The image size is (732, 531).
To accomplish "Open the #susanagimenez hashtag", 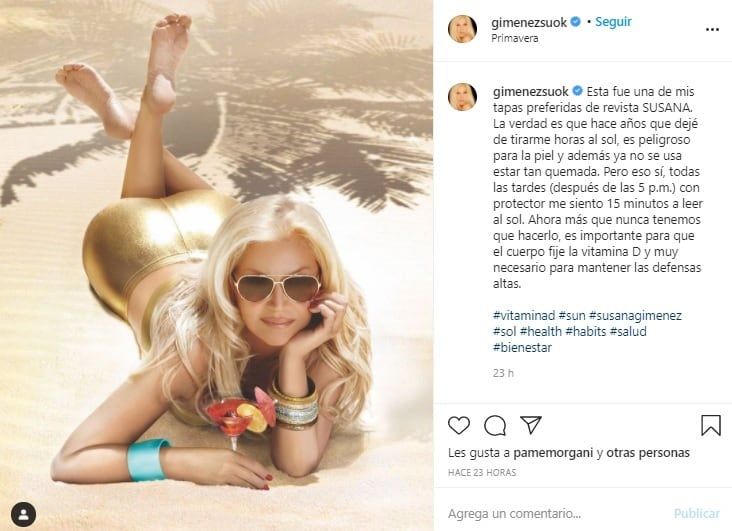I will (x=635, y=316).
